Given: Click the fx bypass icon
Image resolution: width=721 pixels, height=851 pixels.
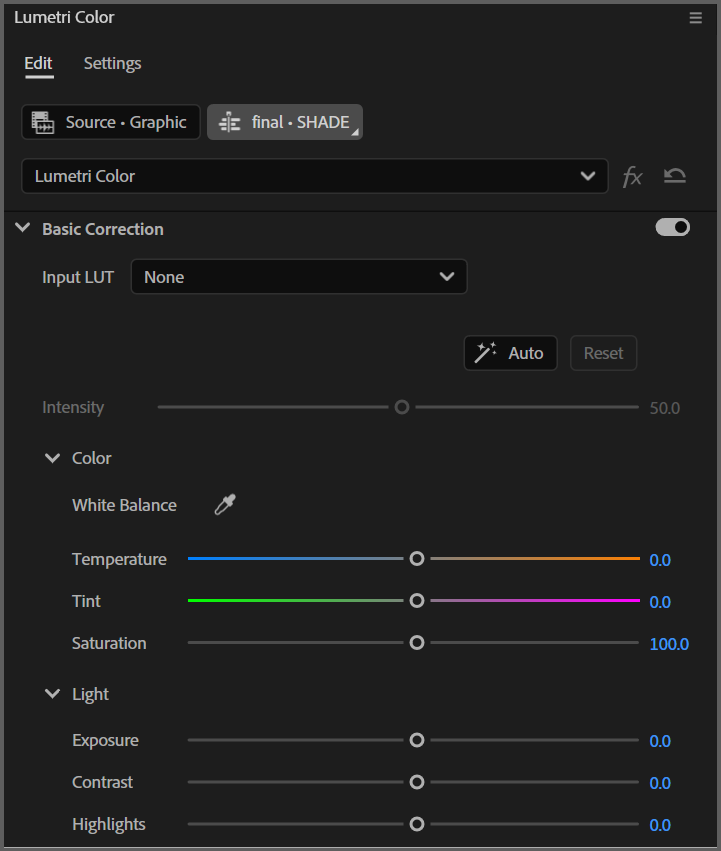Looking at the screenshot, I should click(x=632, y=176).
